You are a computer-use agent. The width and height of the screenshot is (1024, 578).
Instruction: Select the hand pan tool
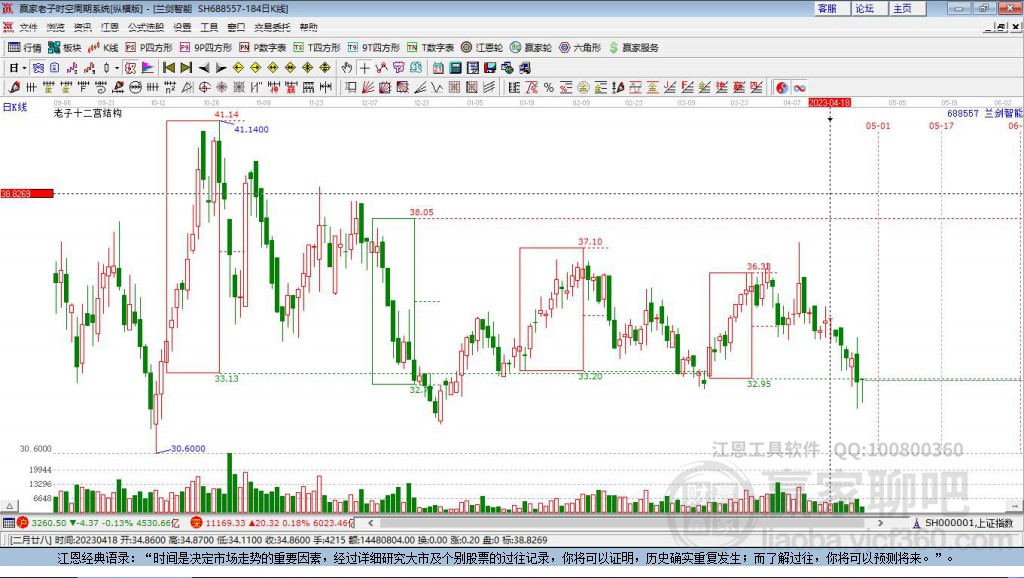347,68
